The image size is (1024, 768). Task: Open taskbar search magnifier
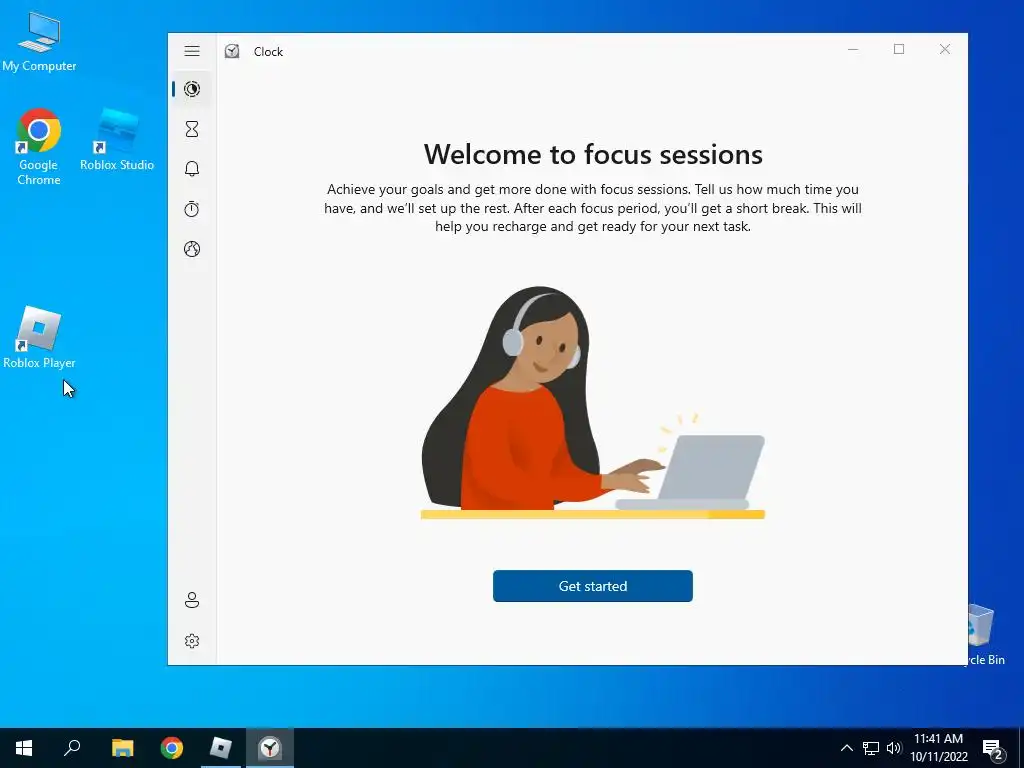click(72, 748)
